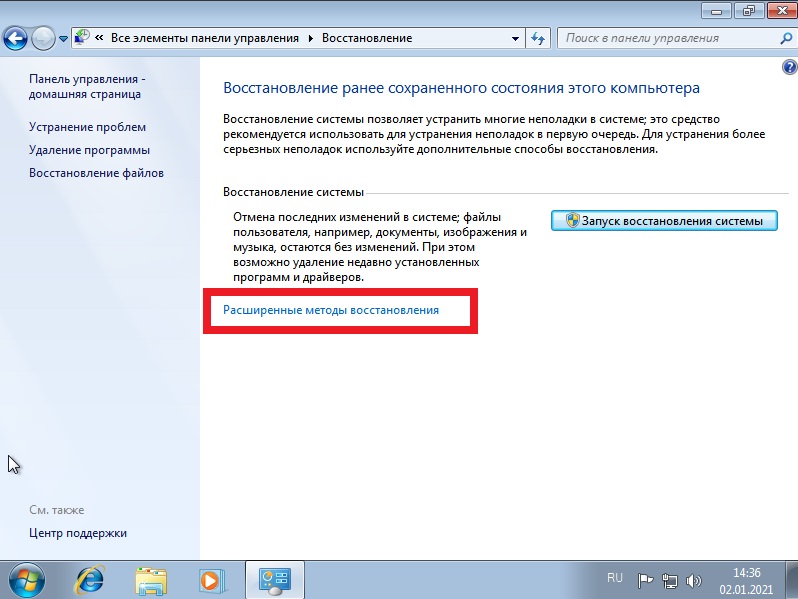This screenshot has height=599, width=798.
Task: Open the Устранение проблем link
Action: click(87, 127)
